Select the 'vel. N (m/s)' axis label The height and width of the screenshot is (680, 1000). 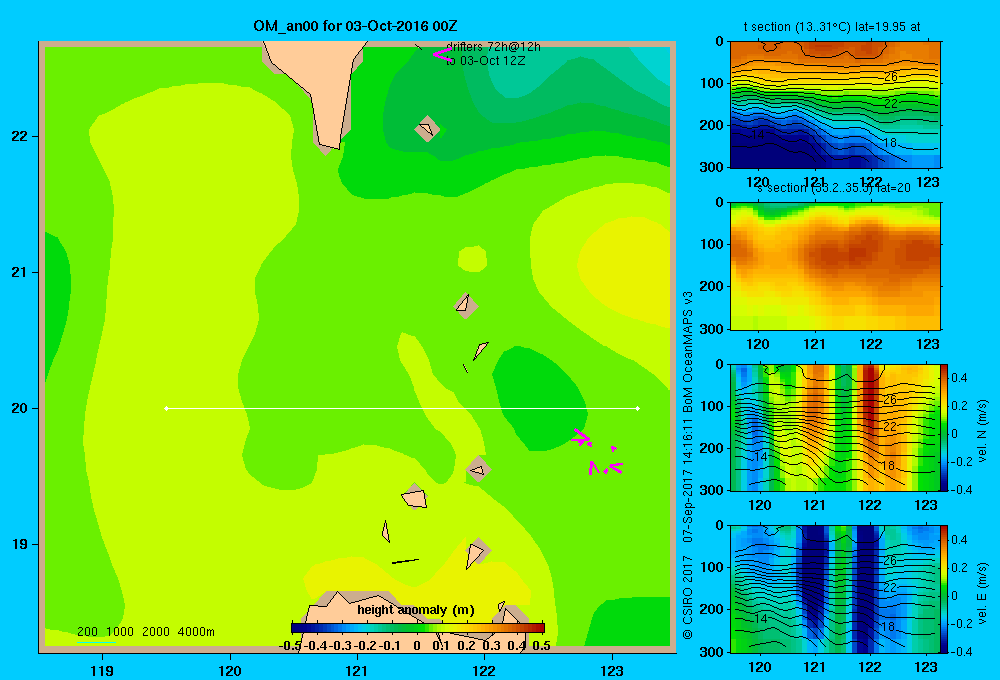pos(983,431)
